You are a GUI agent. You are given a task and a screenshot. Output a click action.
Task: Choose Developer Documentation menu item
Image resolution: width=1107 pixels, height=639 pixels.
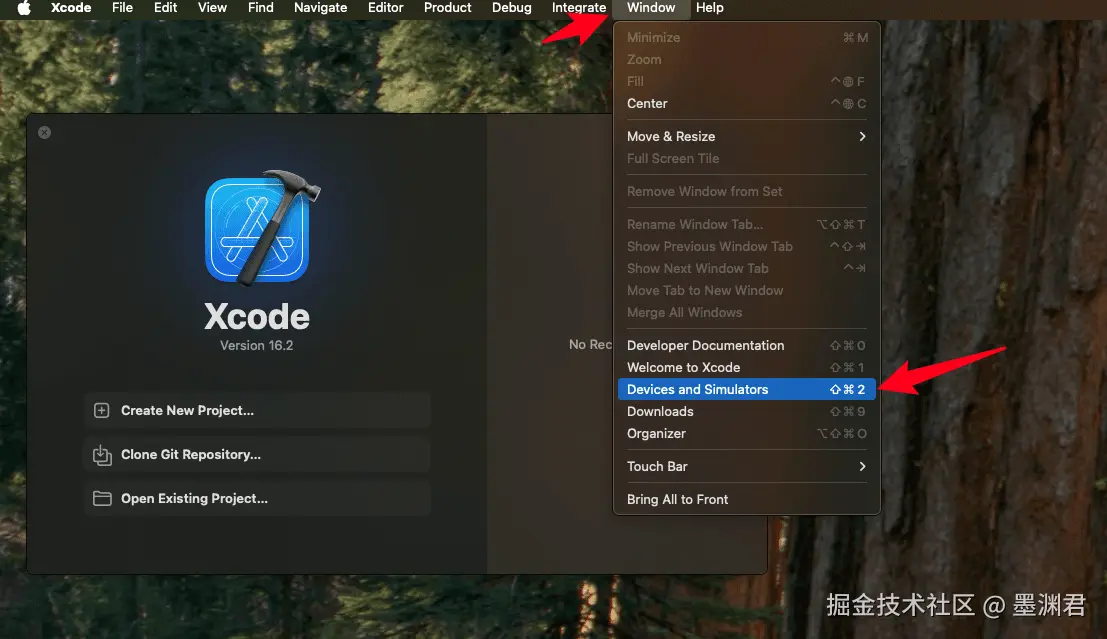tap(746, 345)
